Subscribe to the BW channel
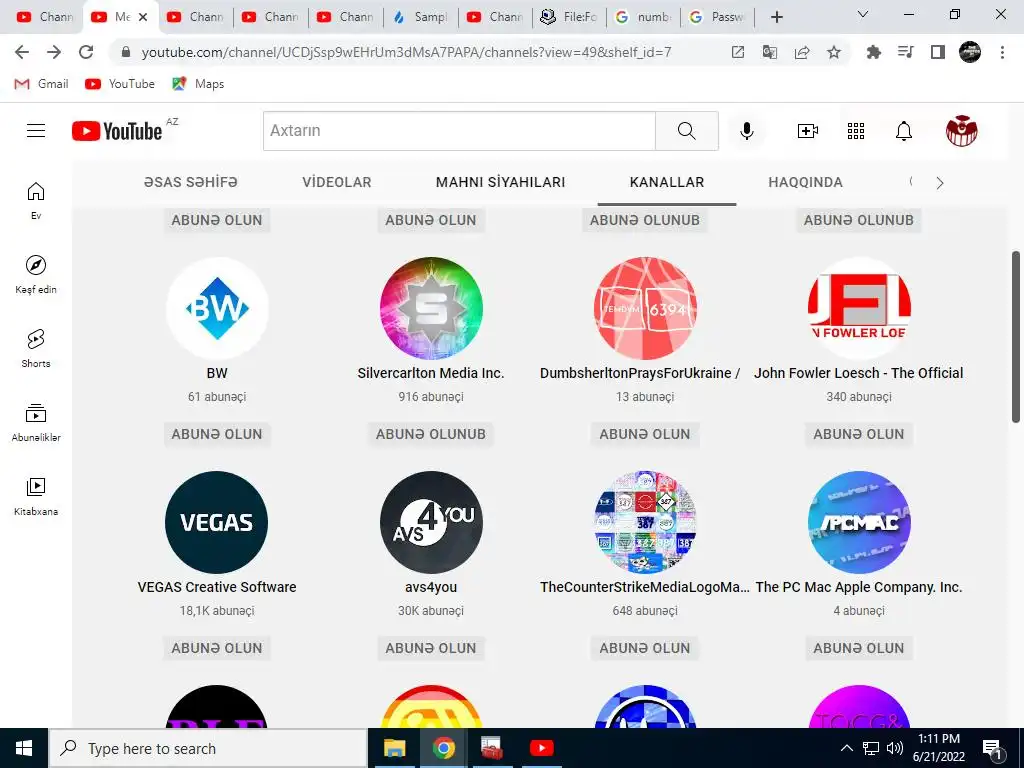Image resolution: width=1024 pixels, height=768 pixels. 217,434
